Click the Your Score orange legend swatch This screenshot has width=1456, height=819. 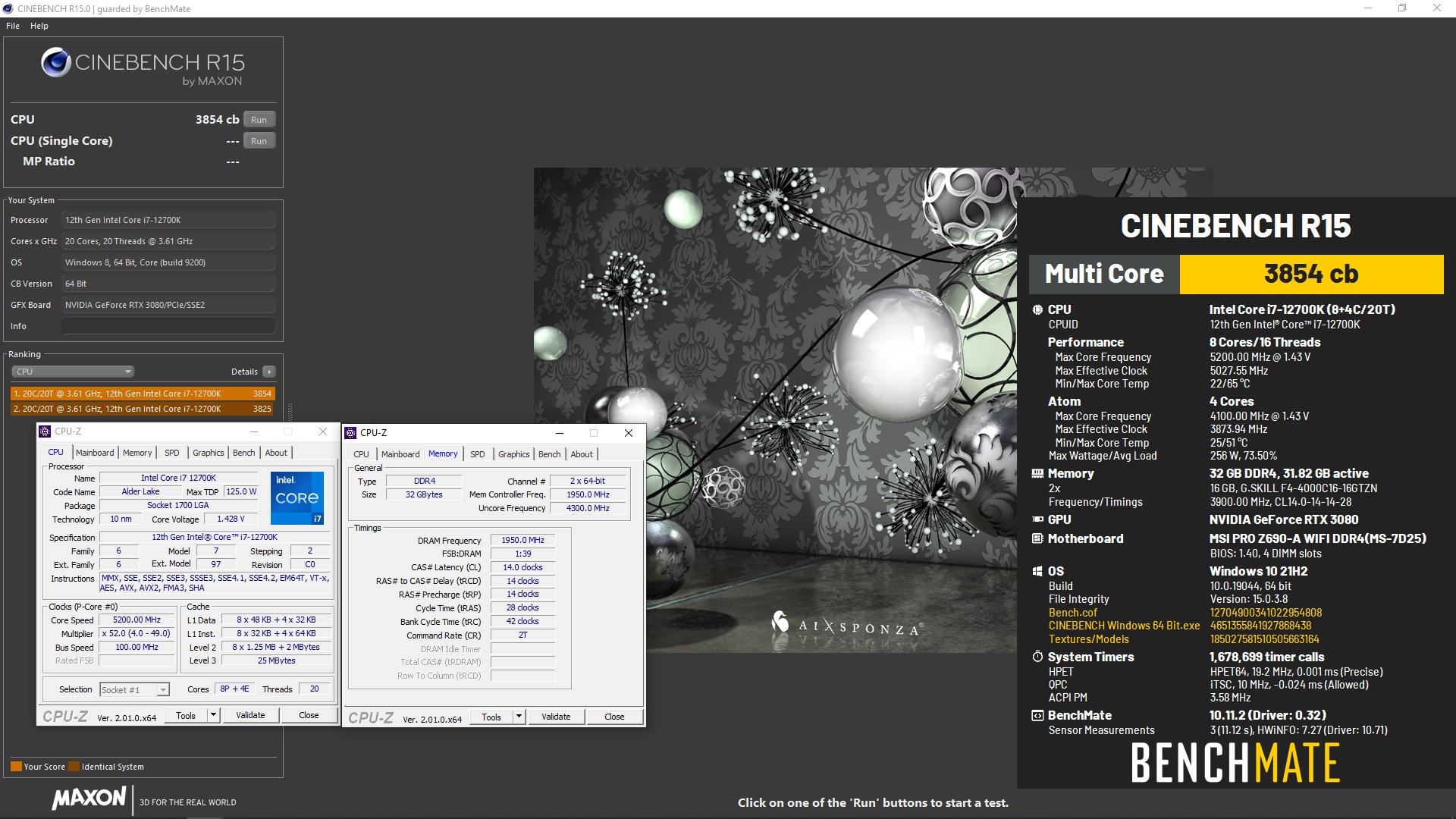[x=16, y=766]
